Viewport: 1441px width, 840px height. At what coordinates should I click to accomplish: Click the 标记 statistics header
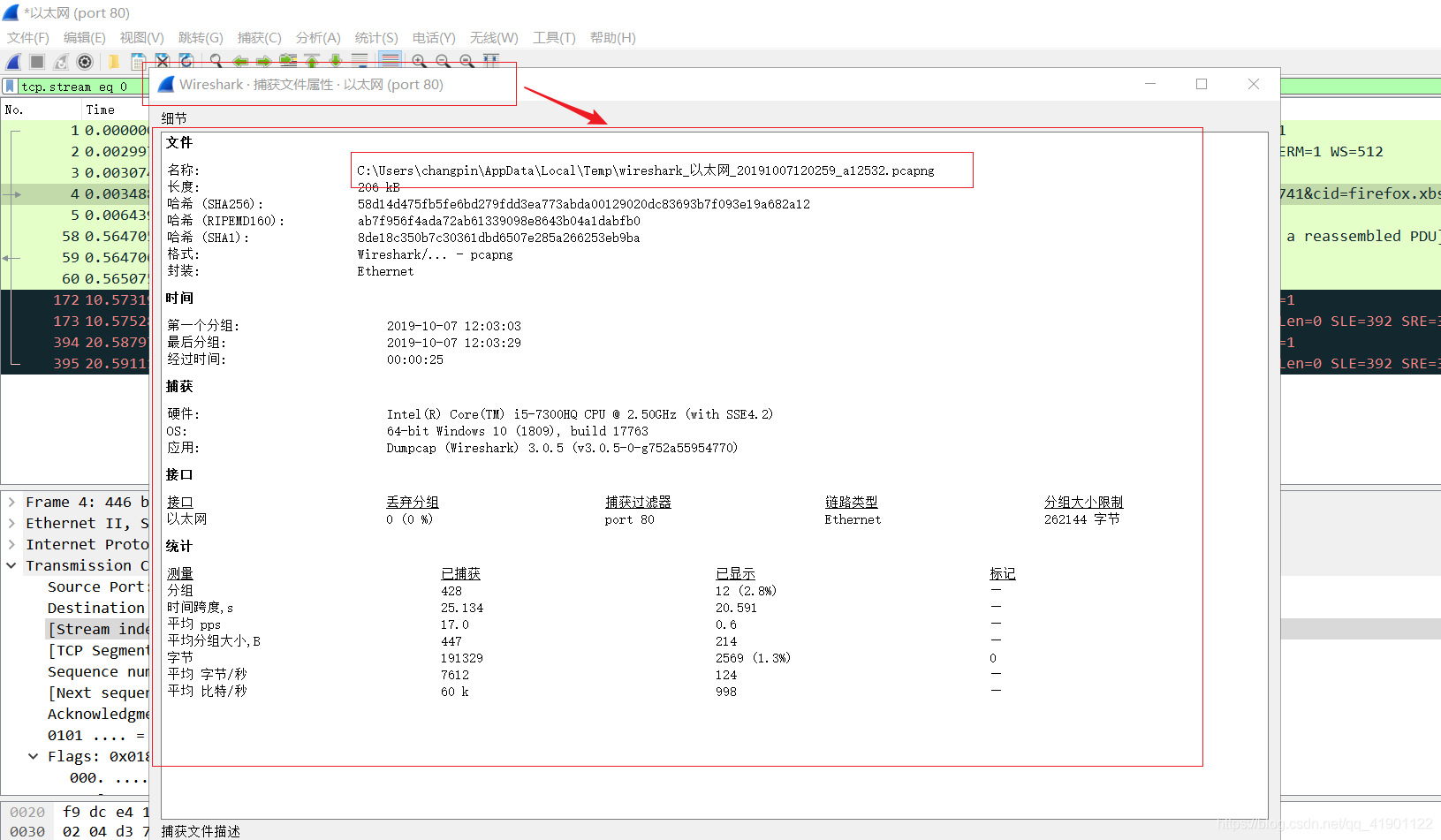[1003, 573]
